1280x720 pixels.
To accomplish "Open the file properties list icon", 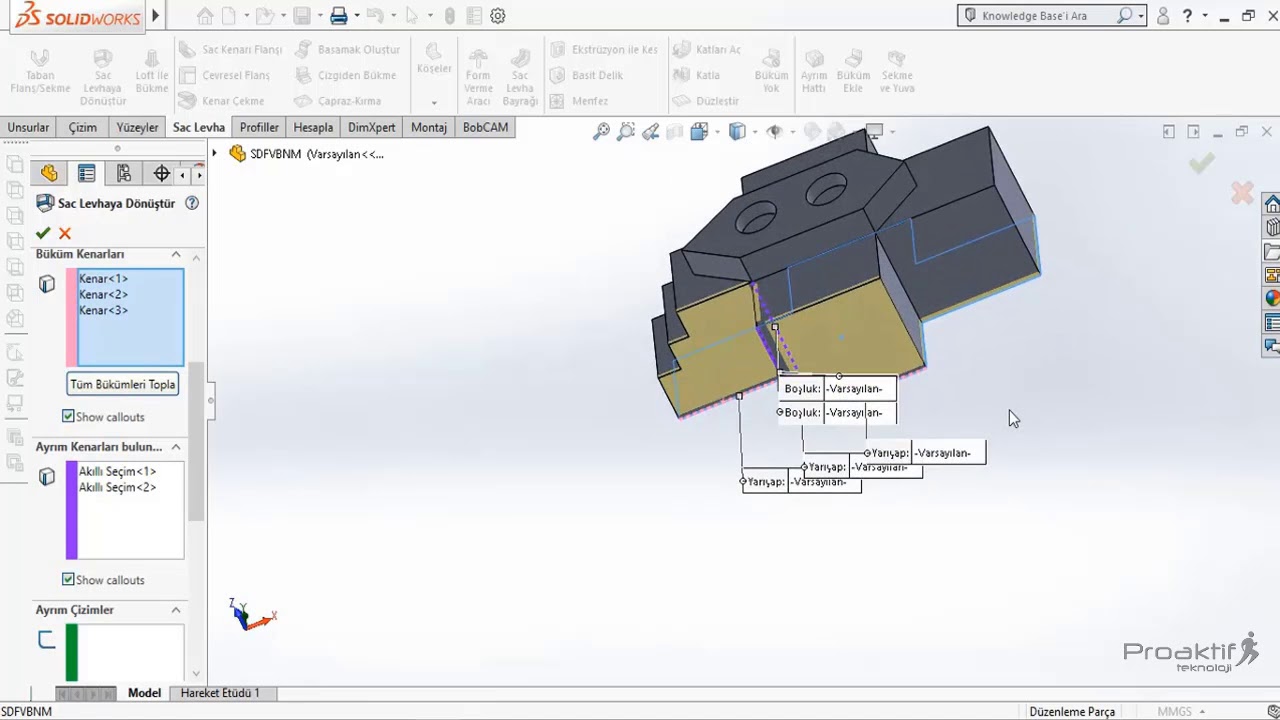I will coord(474,16).
